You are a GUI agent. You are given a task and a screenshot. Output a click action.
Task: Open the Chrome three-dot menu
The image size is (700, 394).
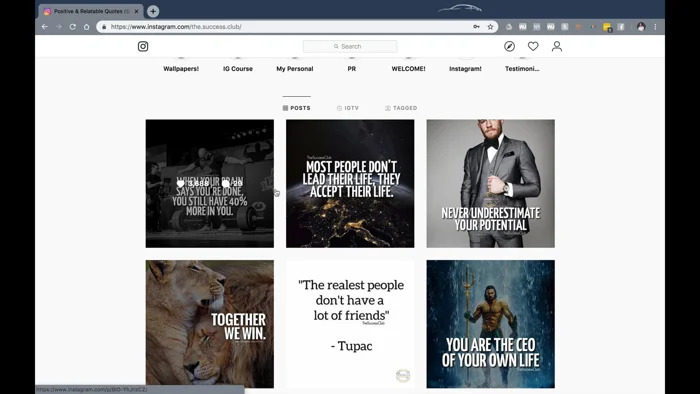pyautogui.click(x=655, y=27)
